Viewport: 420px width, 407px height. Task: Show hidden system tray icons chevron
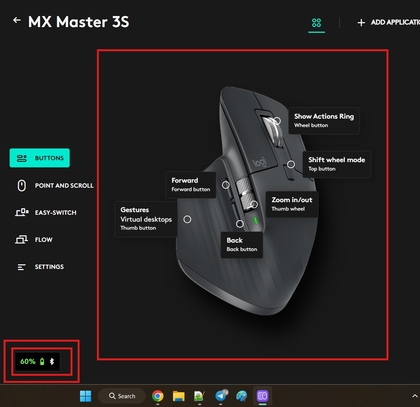(x=415, y=396)
